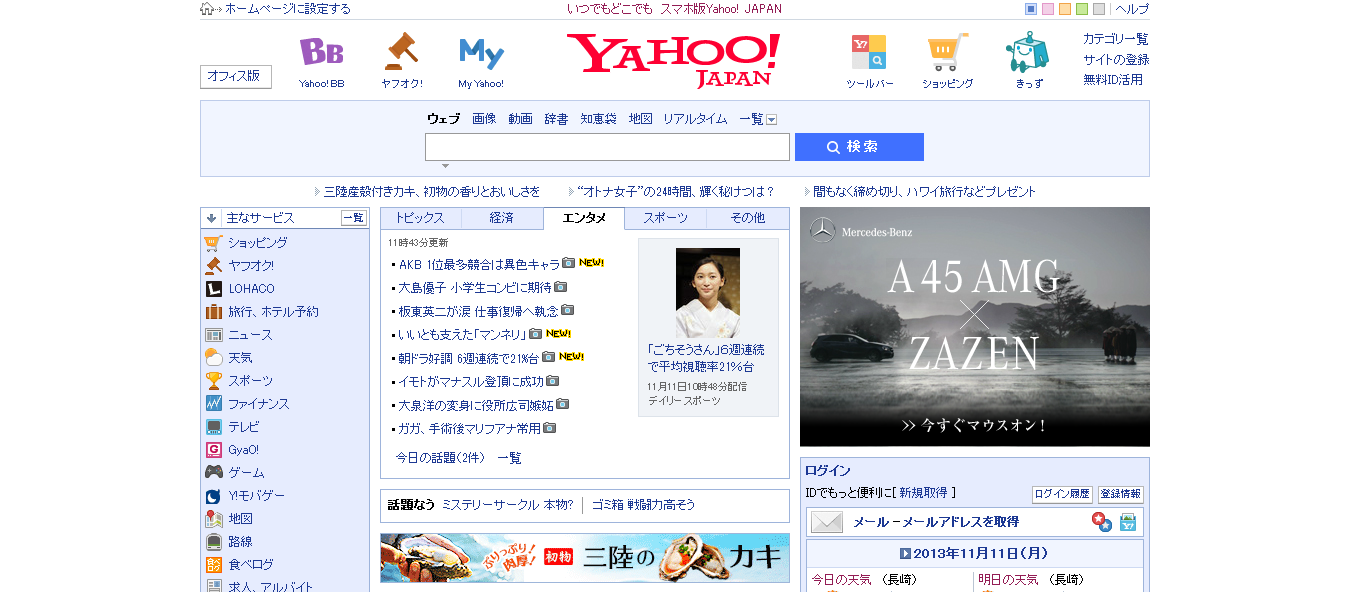The height and width of the screenshot is (592, 1349).
Task: Click the 新規取得 link
Action: point(923,493)
